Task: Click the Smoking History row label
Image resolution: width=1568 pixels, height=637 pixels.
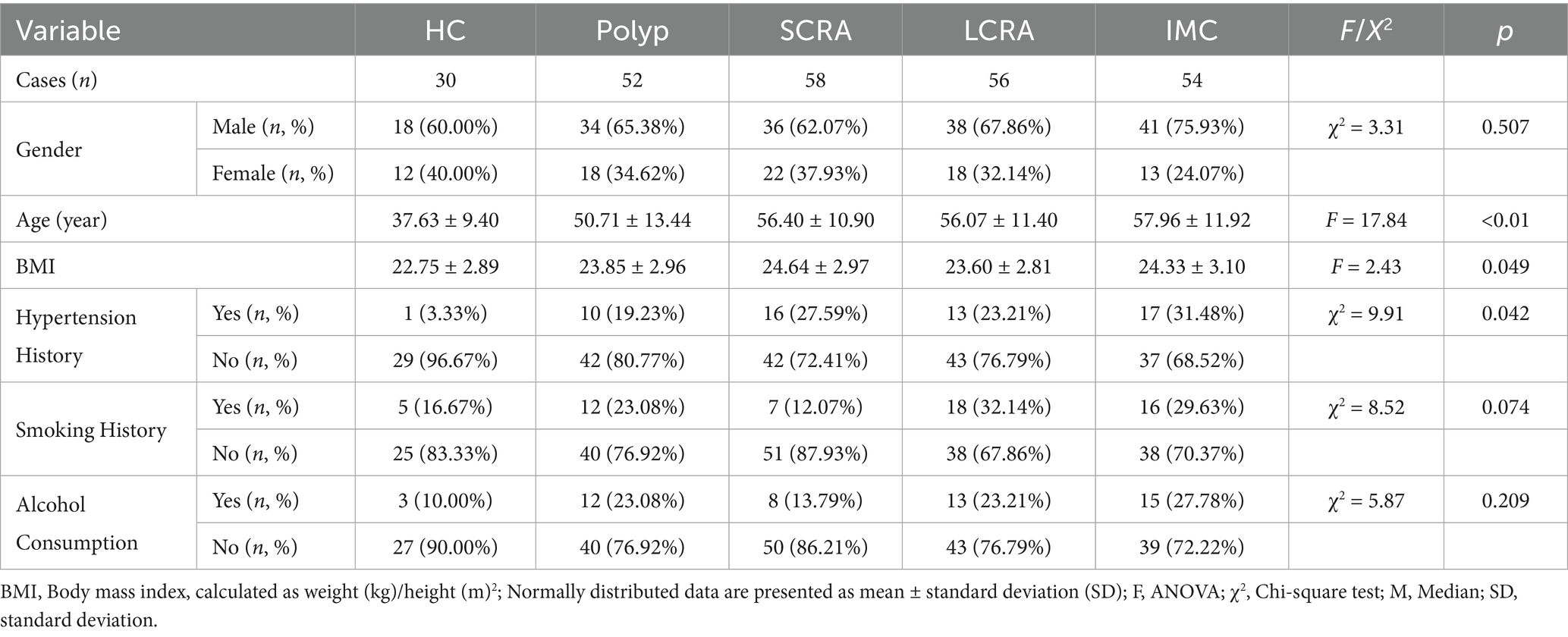Action: point(91,430)
